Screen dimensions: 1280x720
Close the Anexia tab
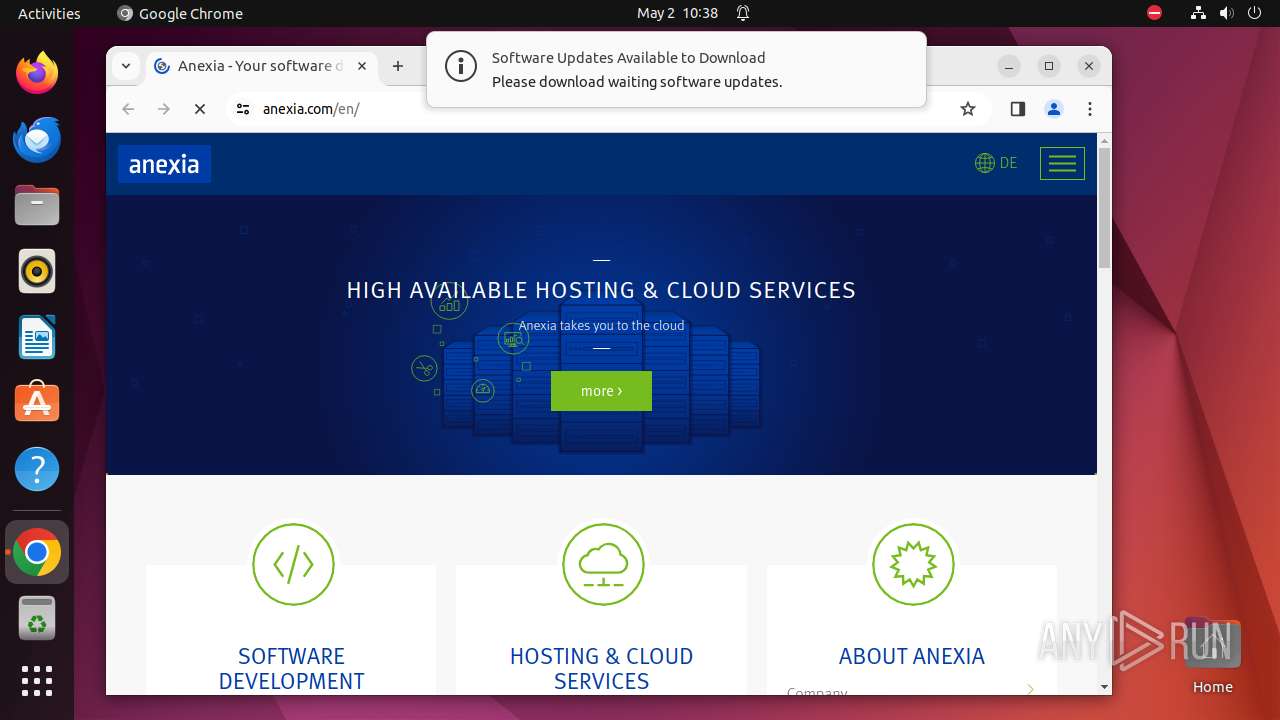point(362,66)
